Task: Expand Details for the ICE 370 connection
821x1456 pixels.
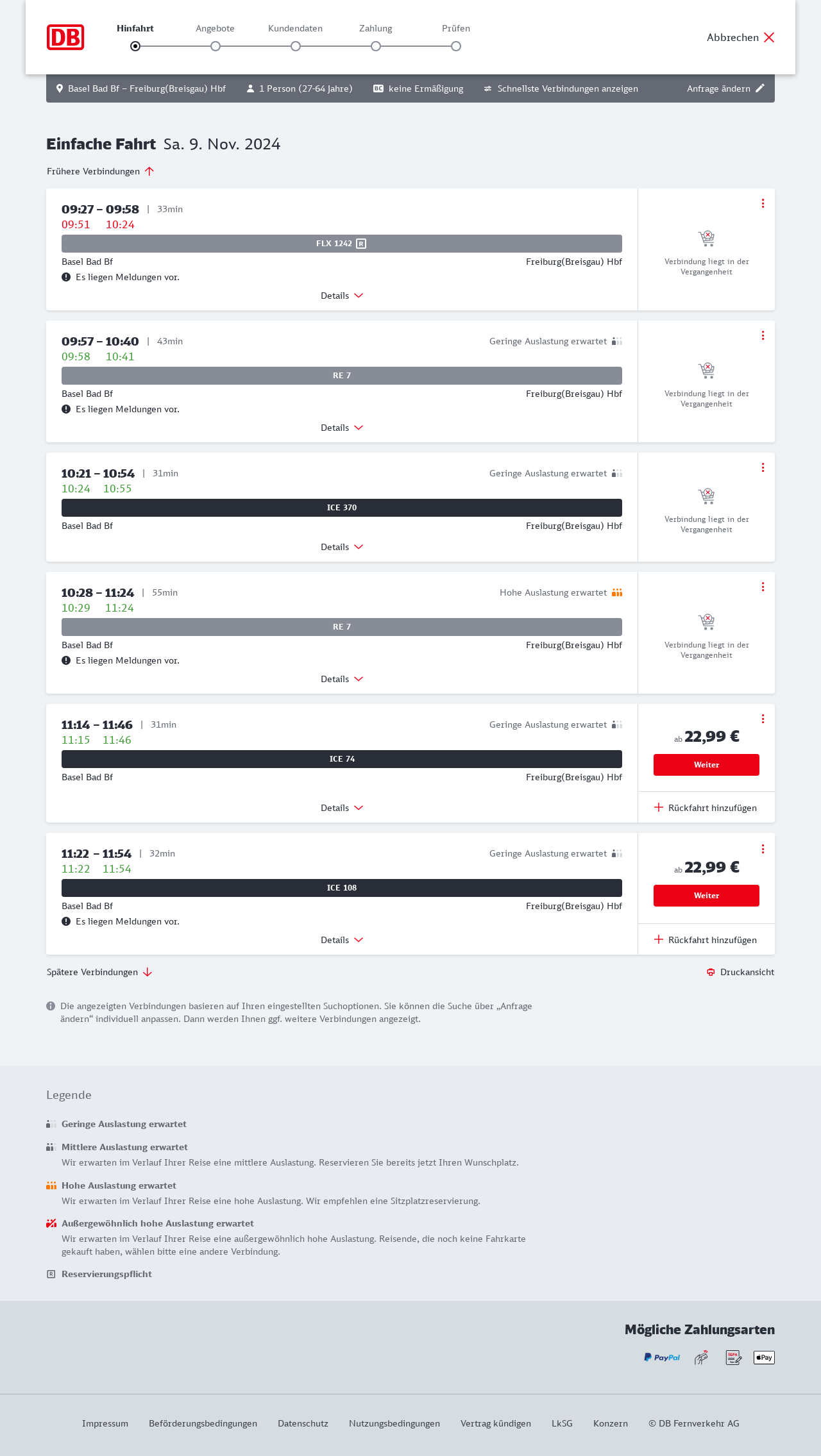Action: click(342, 547)
